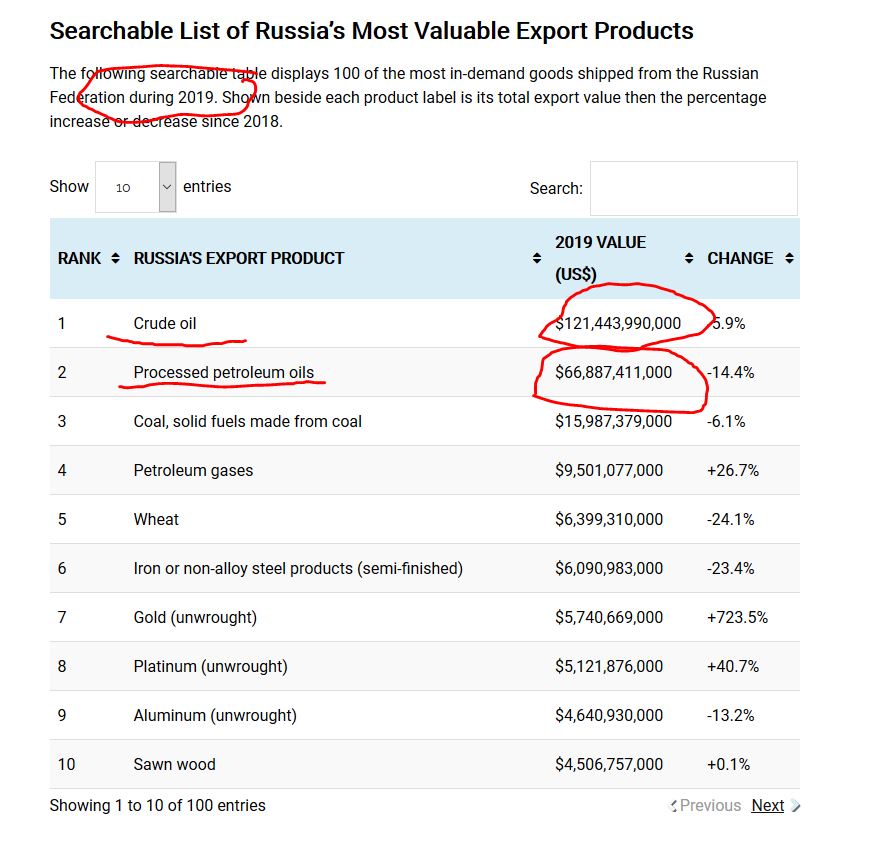Sort table by the Rank column arrows
The image size is (889, 843).
[116, 259]
